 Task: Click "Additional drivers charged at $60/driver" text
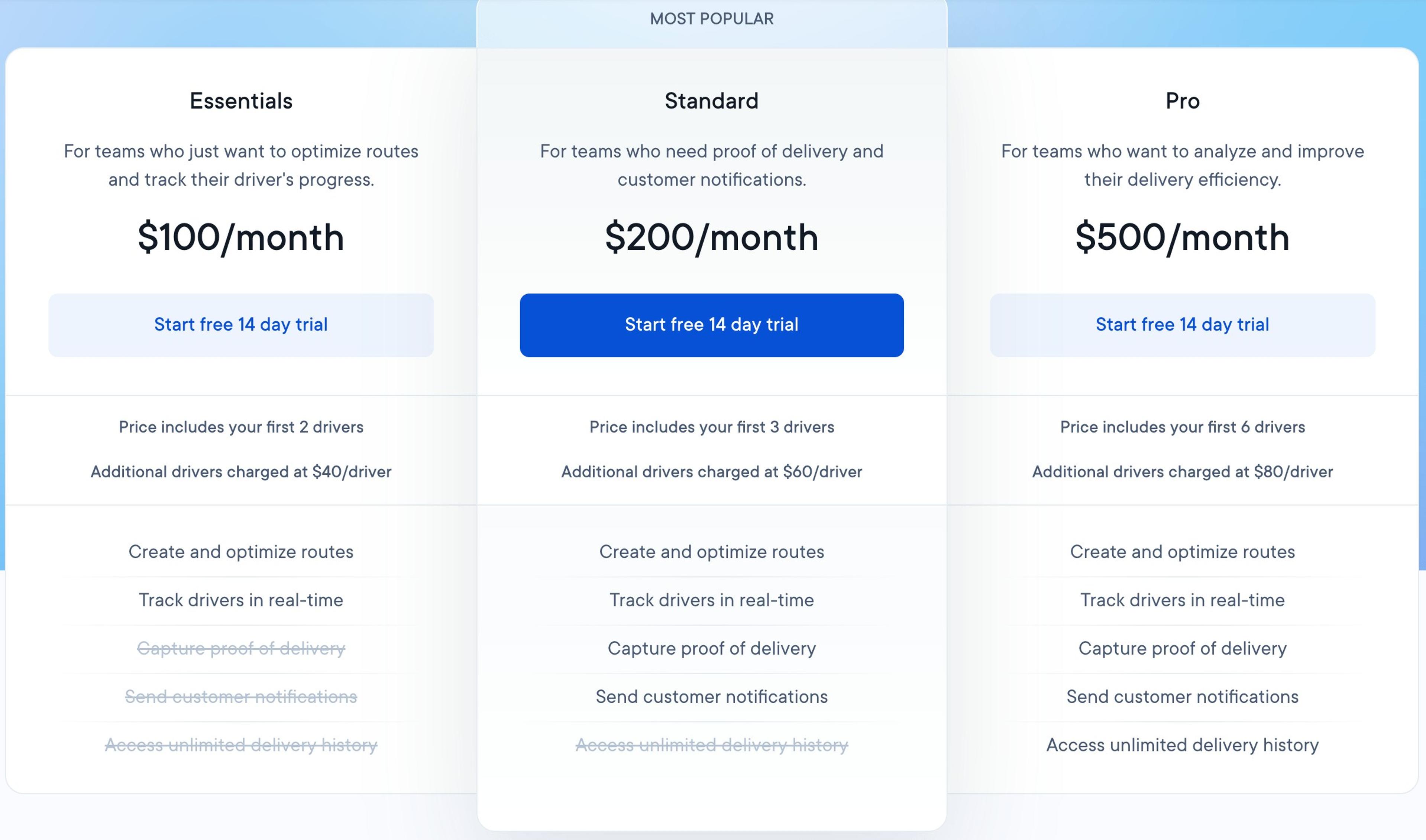[712, 471]
